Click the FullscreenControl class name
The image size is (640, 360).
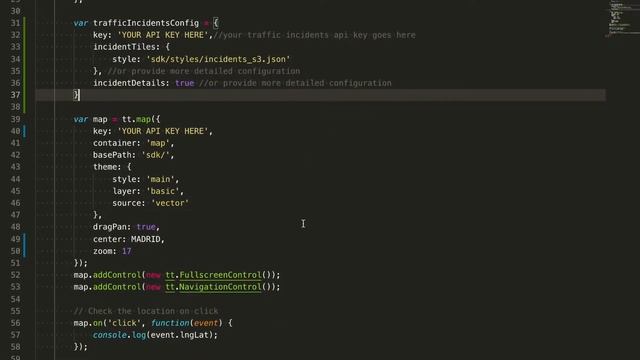coord(220,275)
